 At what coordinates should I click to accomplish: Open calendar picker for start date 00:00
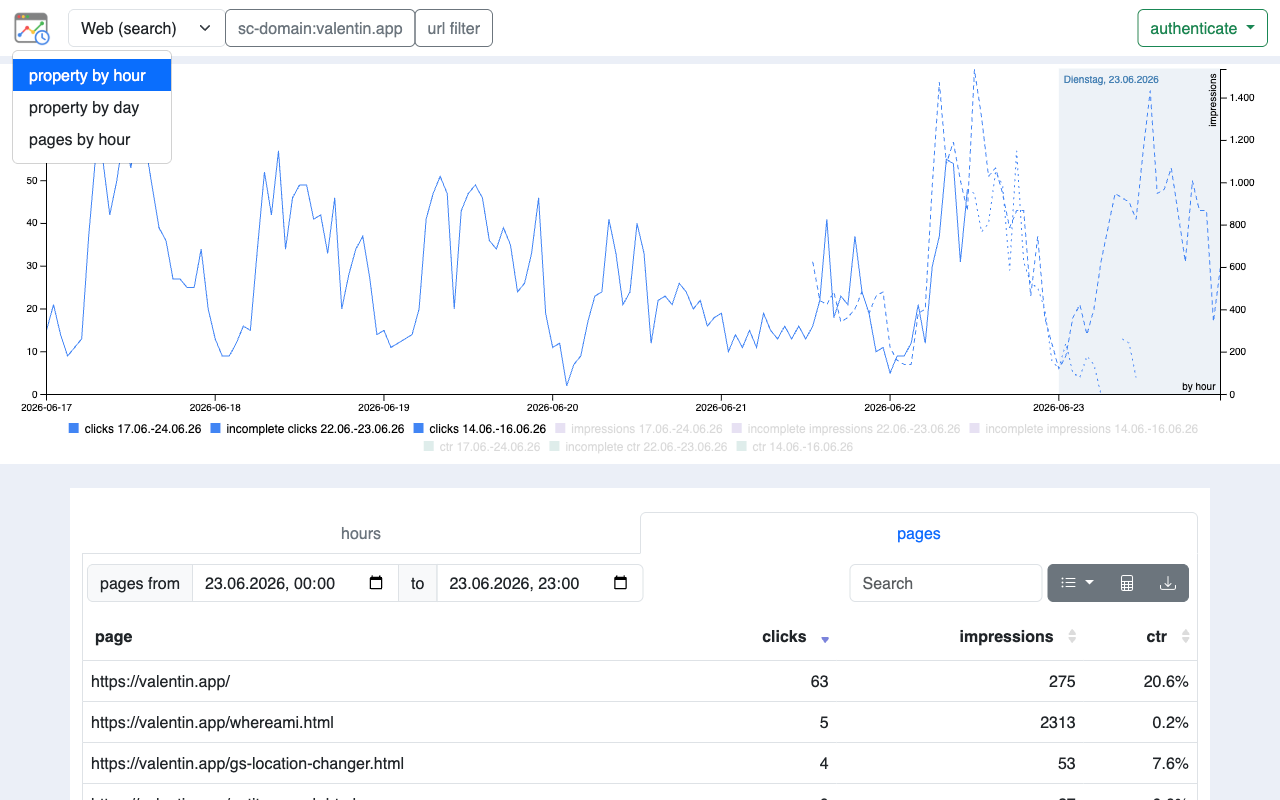click(x=376, y=583)
